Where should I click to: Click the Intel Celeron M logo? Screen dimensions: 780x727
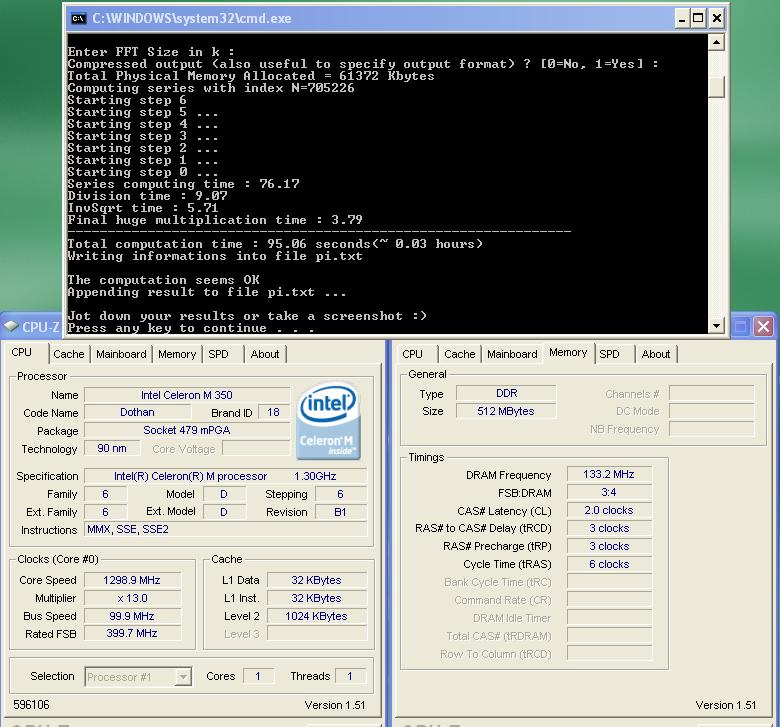point(328,421)
